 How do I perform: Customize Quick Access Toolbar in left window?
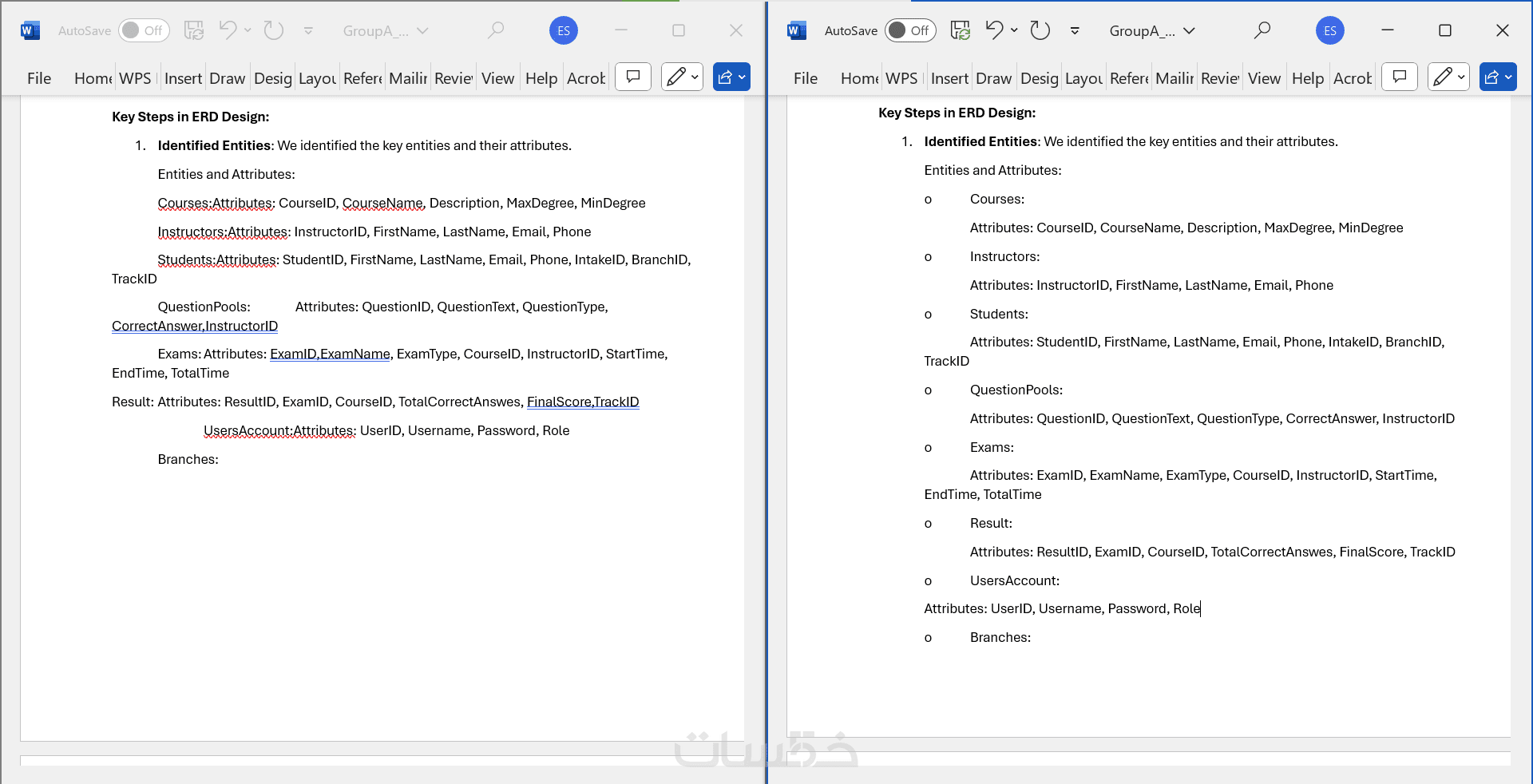(x=308, y=31)
